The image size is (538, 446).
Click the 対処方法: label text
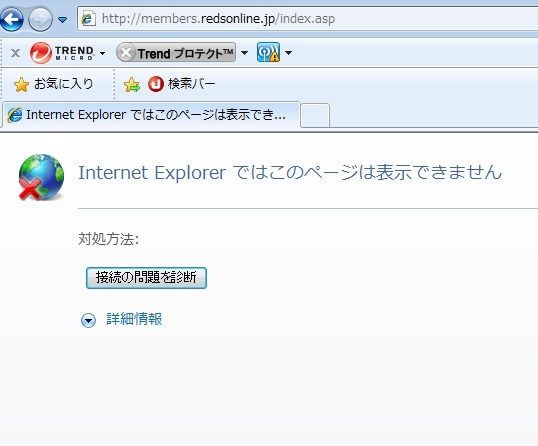tap(108, 239)
